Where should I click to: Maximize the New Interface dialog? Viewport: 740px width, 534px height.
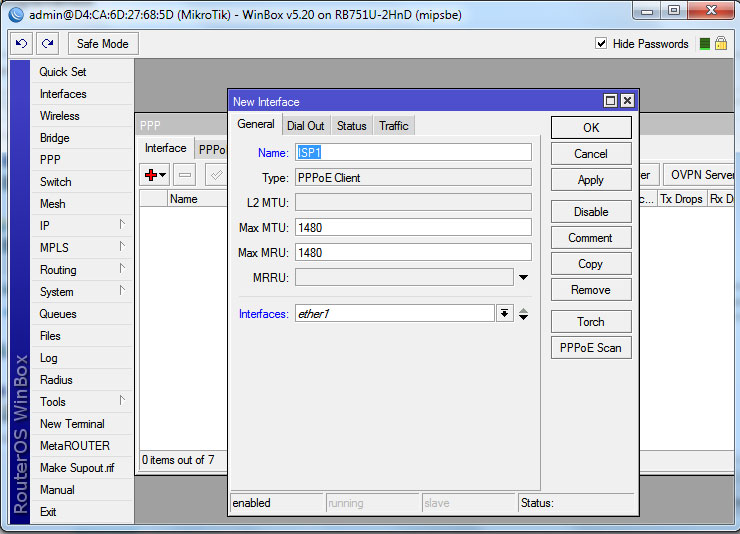click(610, 101)
